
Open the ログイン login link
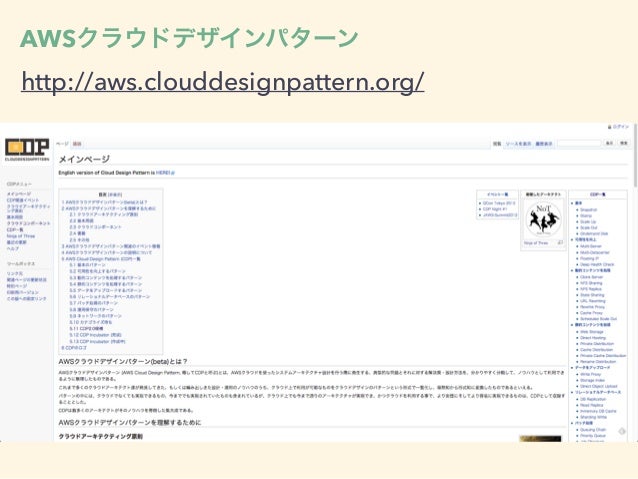[x=621, y=127]
